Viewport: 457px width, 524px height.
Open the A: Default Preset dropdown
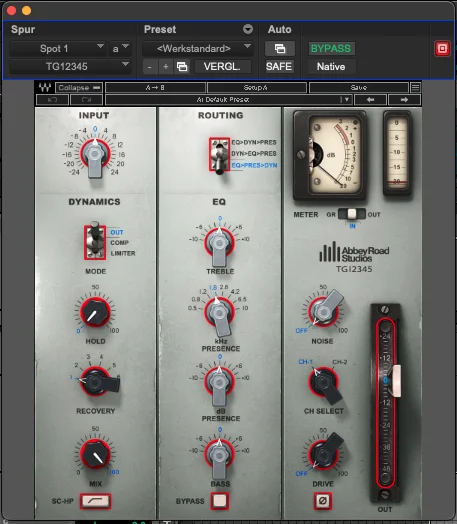pyautogui.click(x=228, y=100)
